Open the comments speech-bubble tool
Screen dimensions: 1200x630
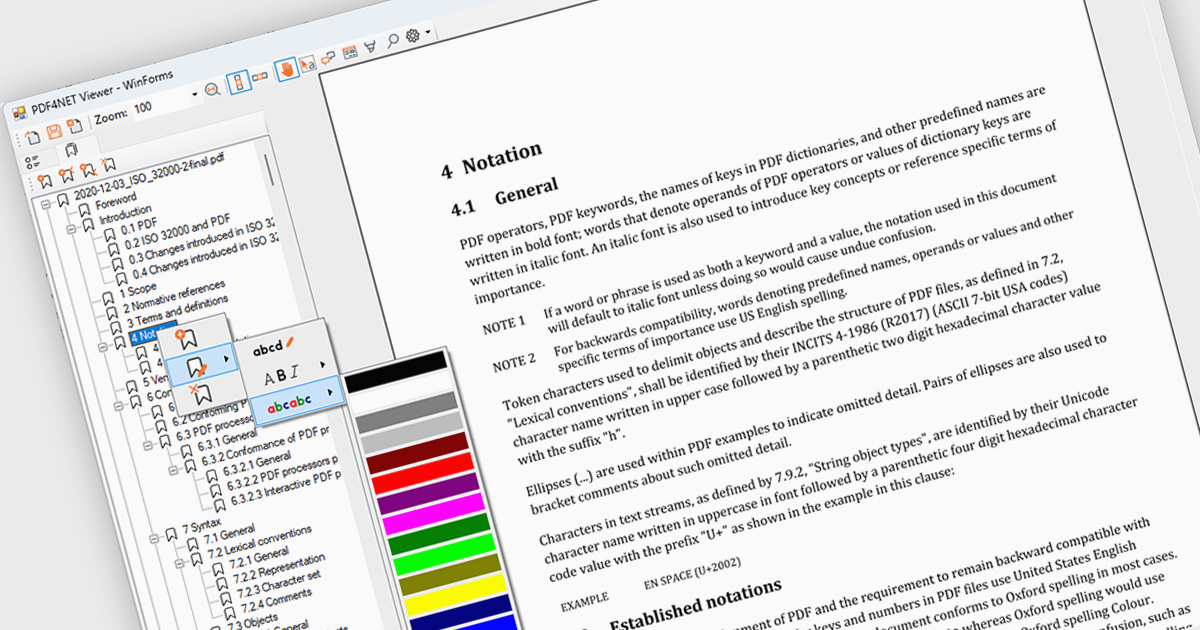(328, 57)
